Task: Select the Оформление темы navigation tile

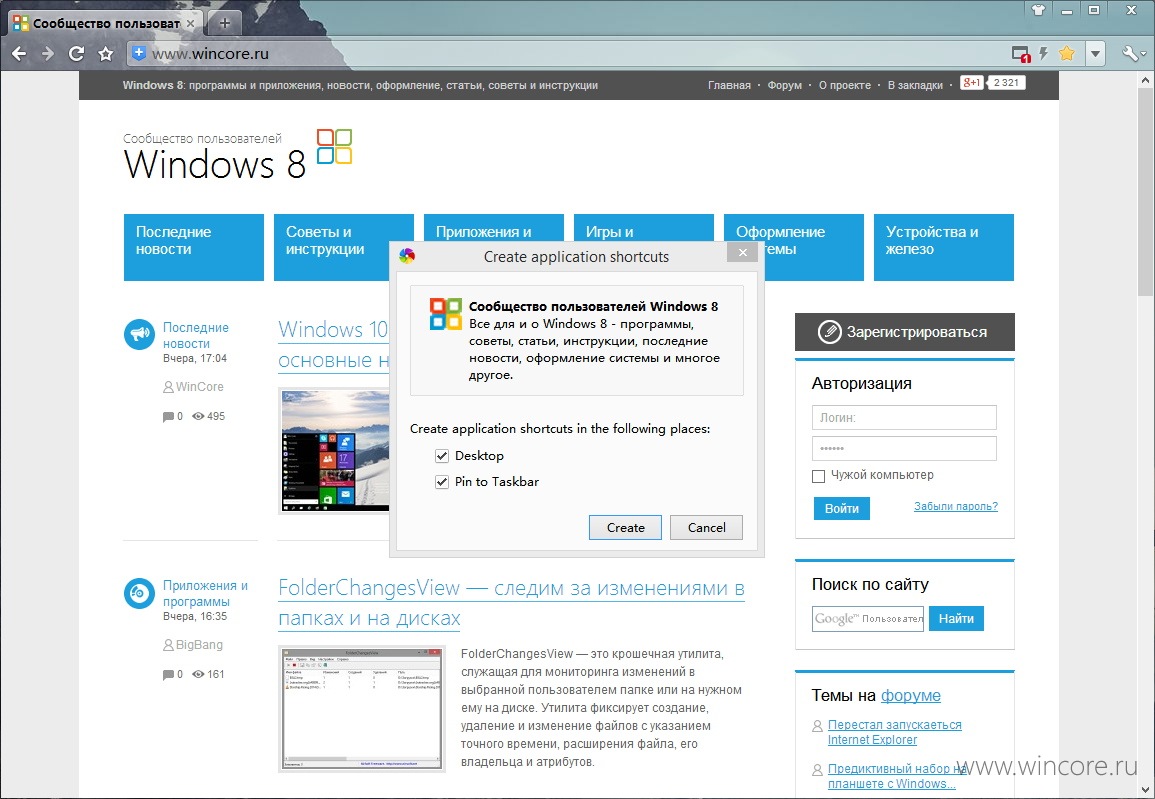Action: pyautogui.click(x=794, y=247)
